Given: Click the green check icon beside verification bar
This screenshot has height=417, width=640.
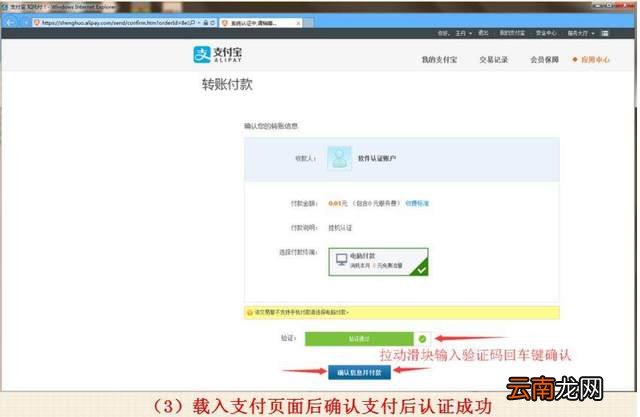Looking at the screenshot, I should [x=422, y=339].
